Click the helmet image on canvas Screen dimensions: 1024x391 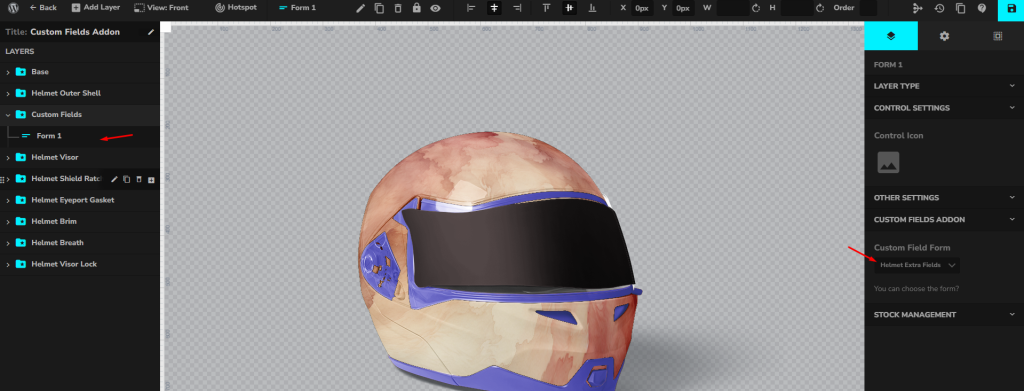pos(500,261)
